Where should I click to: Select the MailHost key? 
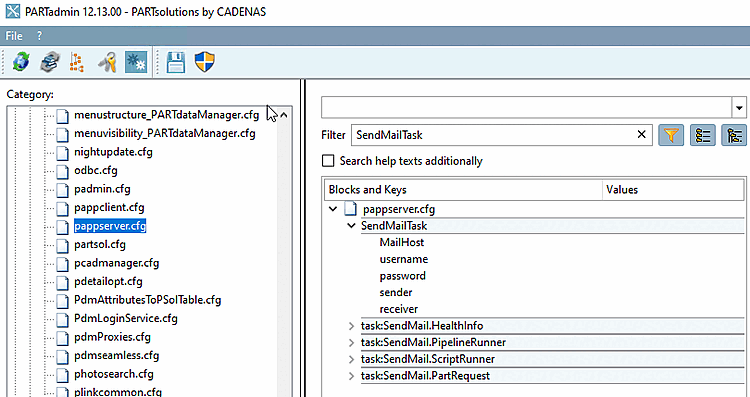pos(402,243)
